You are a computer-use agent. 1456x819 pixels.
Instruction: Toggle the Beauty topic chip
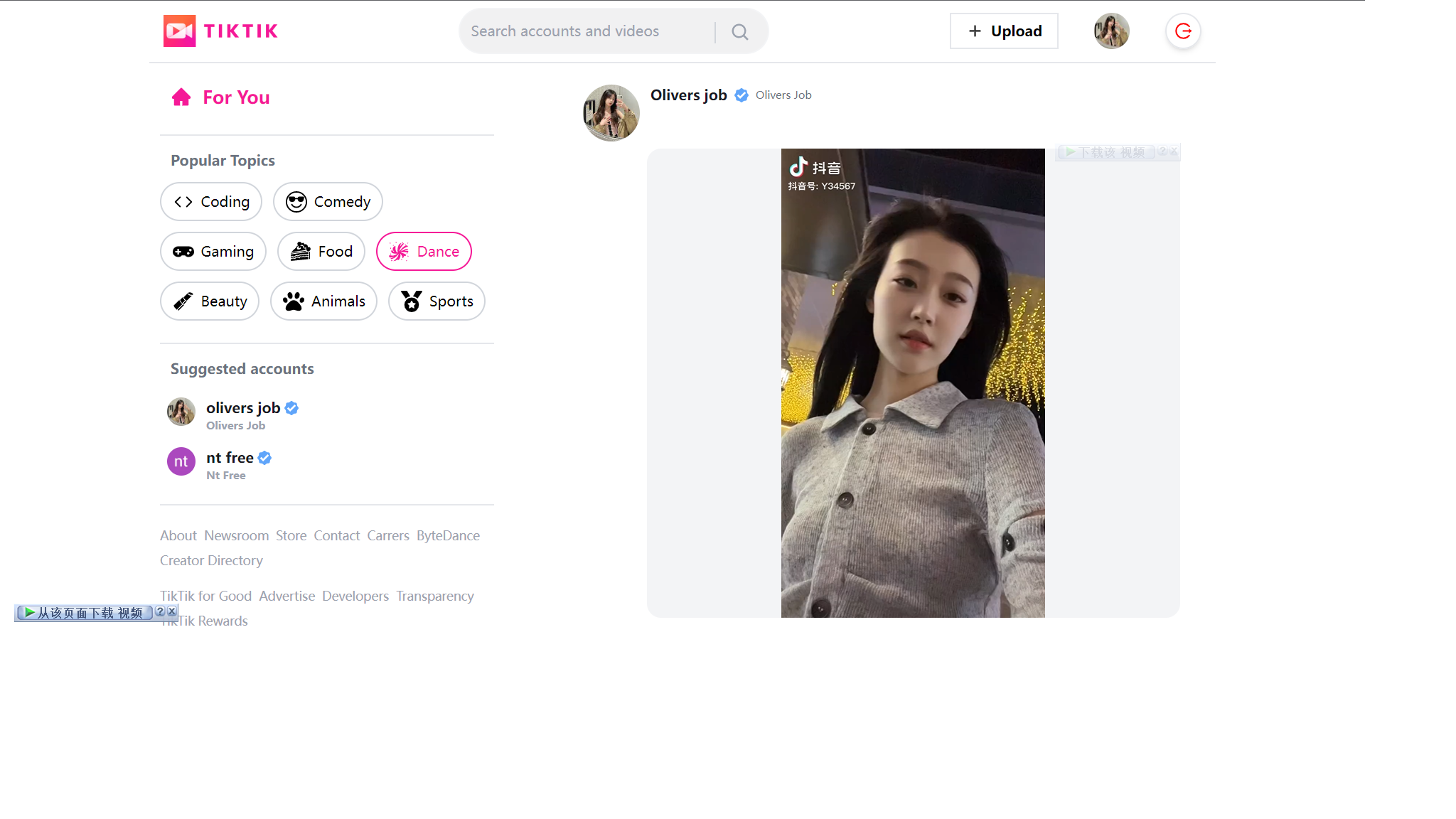(x=210, y=301)
